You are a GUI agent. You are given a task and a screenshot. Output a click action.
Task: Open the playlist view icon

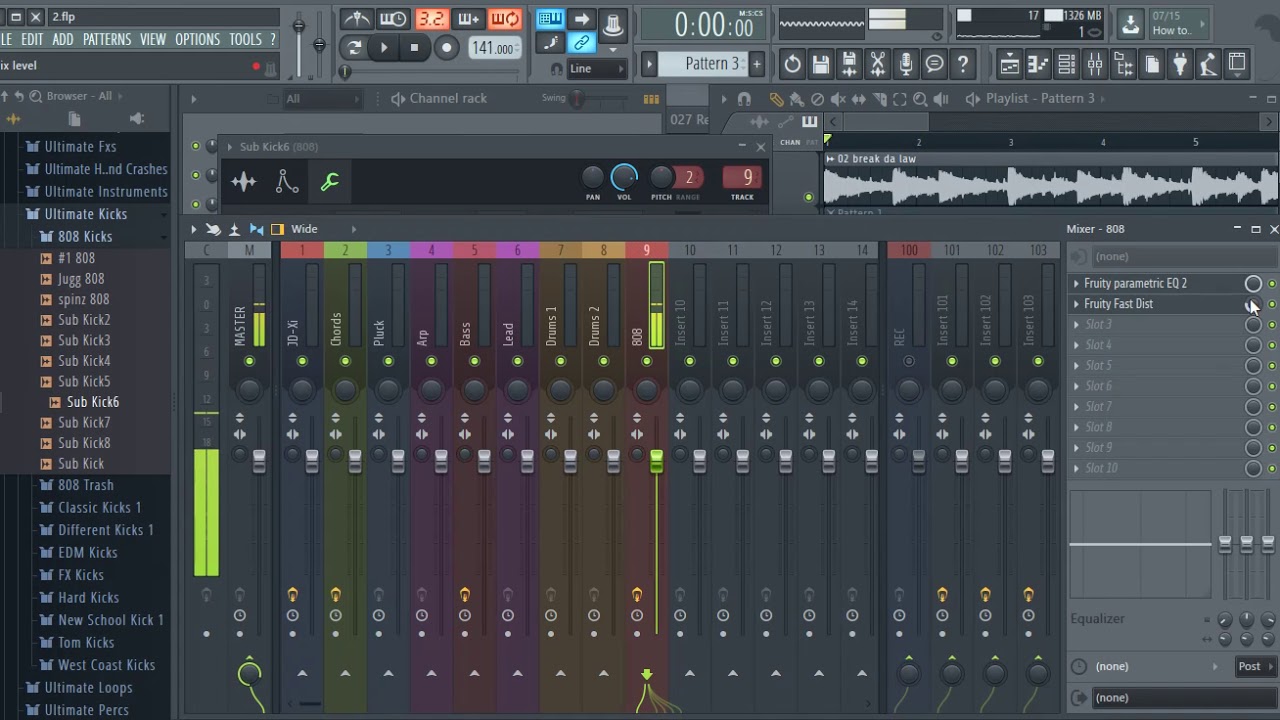coord(1009,64)
